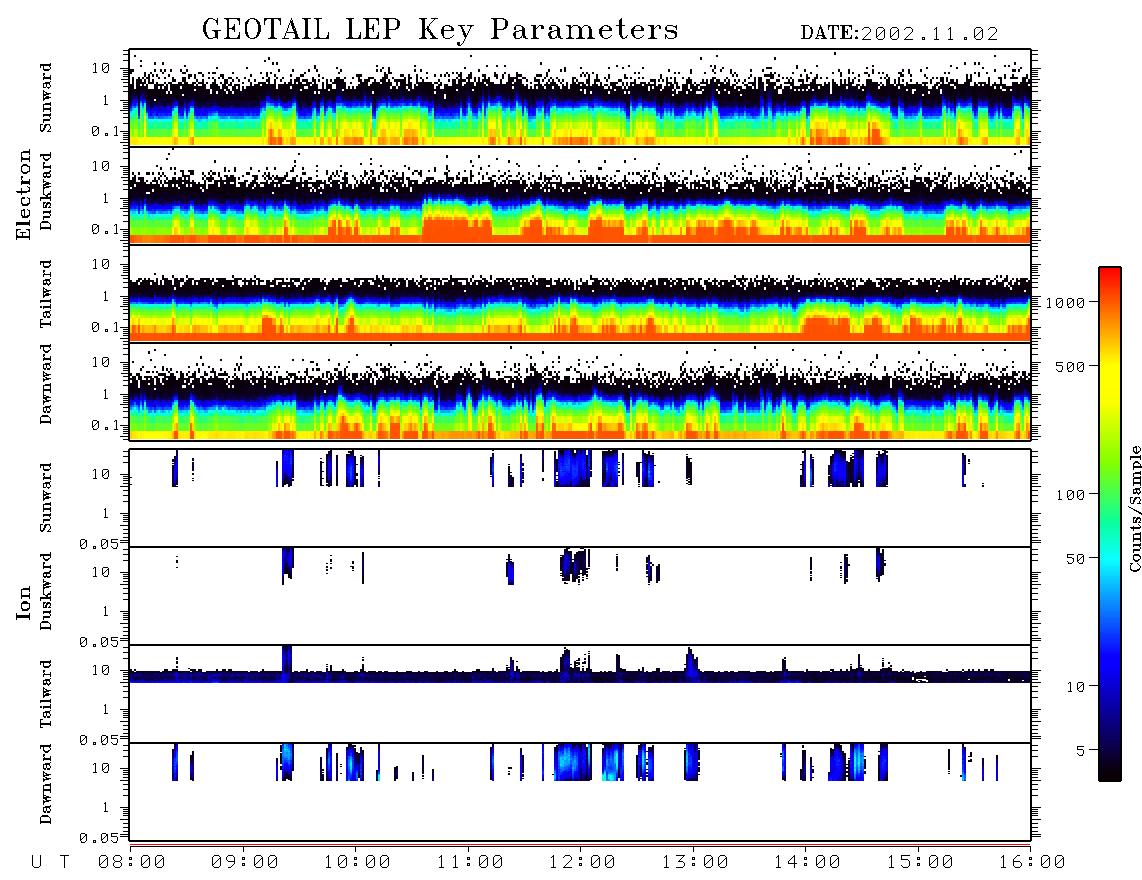Select the 10:00 time tick label
Screen dimensions: 1142x880
(358, 862)
